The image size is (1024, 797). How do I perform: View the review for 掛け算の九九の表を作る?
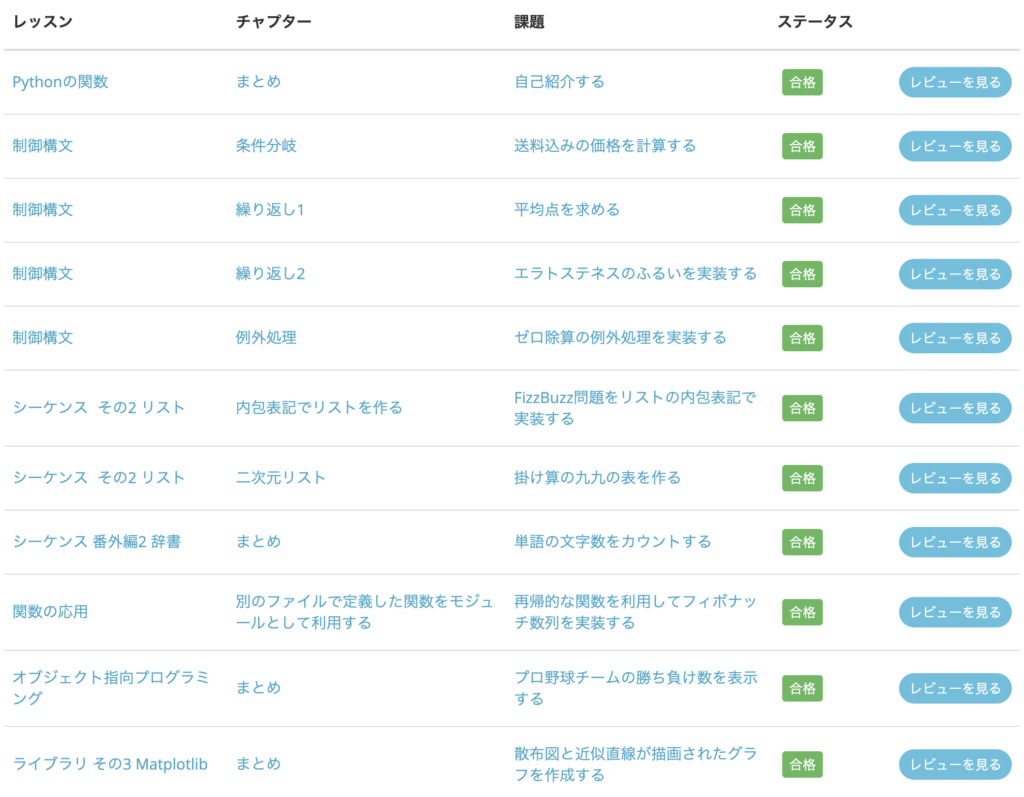[x=954, y=478]
